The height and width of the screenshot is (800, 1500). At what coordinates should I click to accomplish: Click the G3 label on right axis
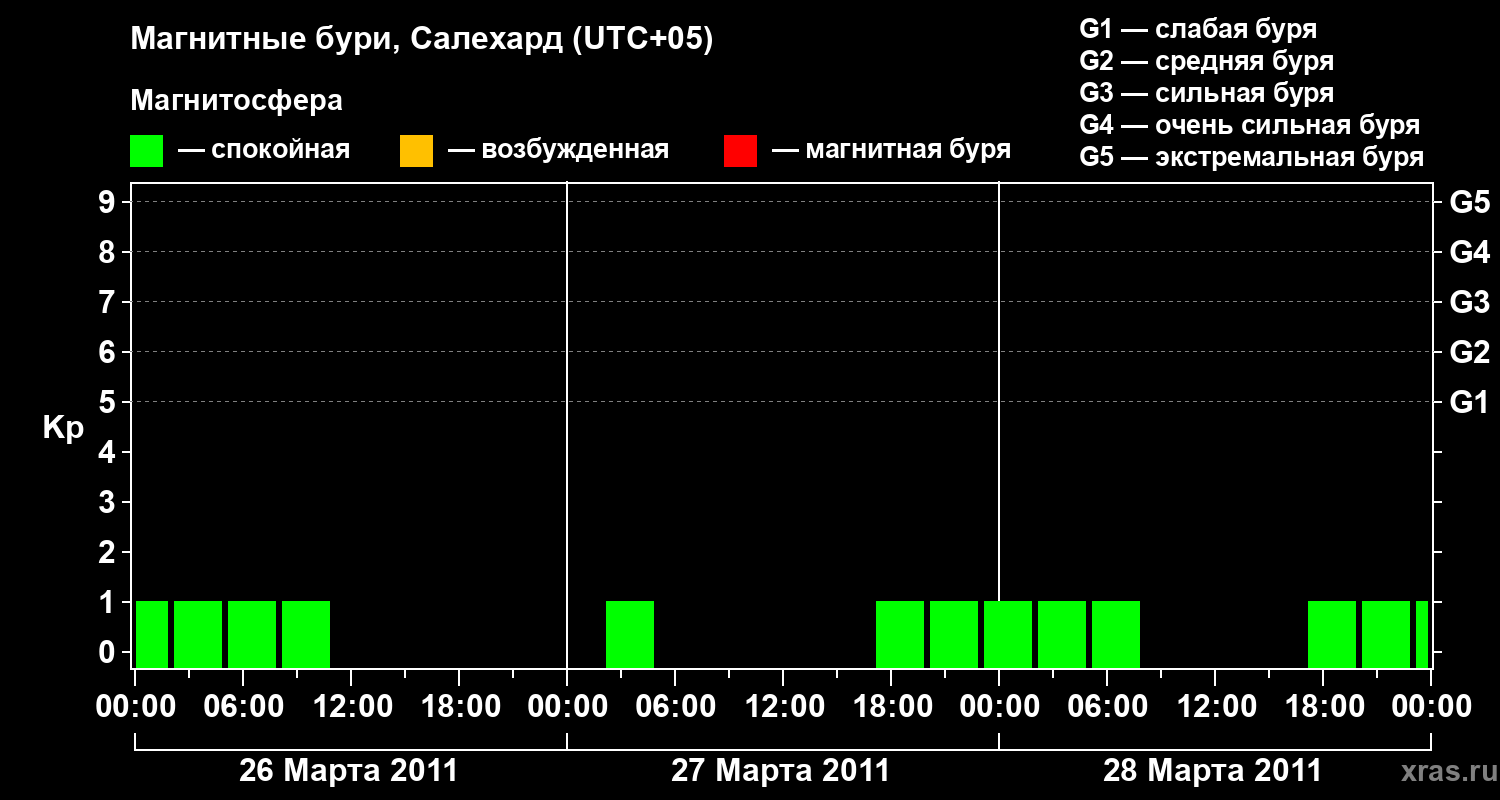[1469, 302]
